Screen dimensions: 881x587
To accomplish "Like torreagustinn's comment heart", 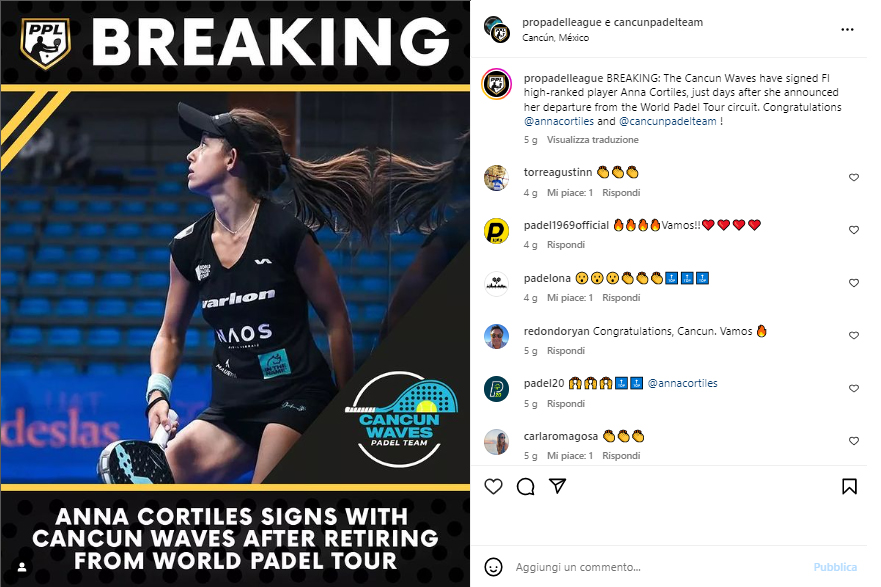I will click(853, 178).
